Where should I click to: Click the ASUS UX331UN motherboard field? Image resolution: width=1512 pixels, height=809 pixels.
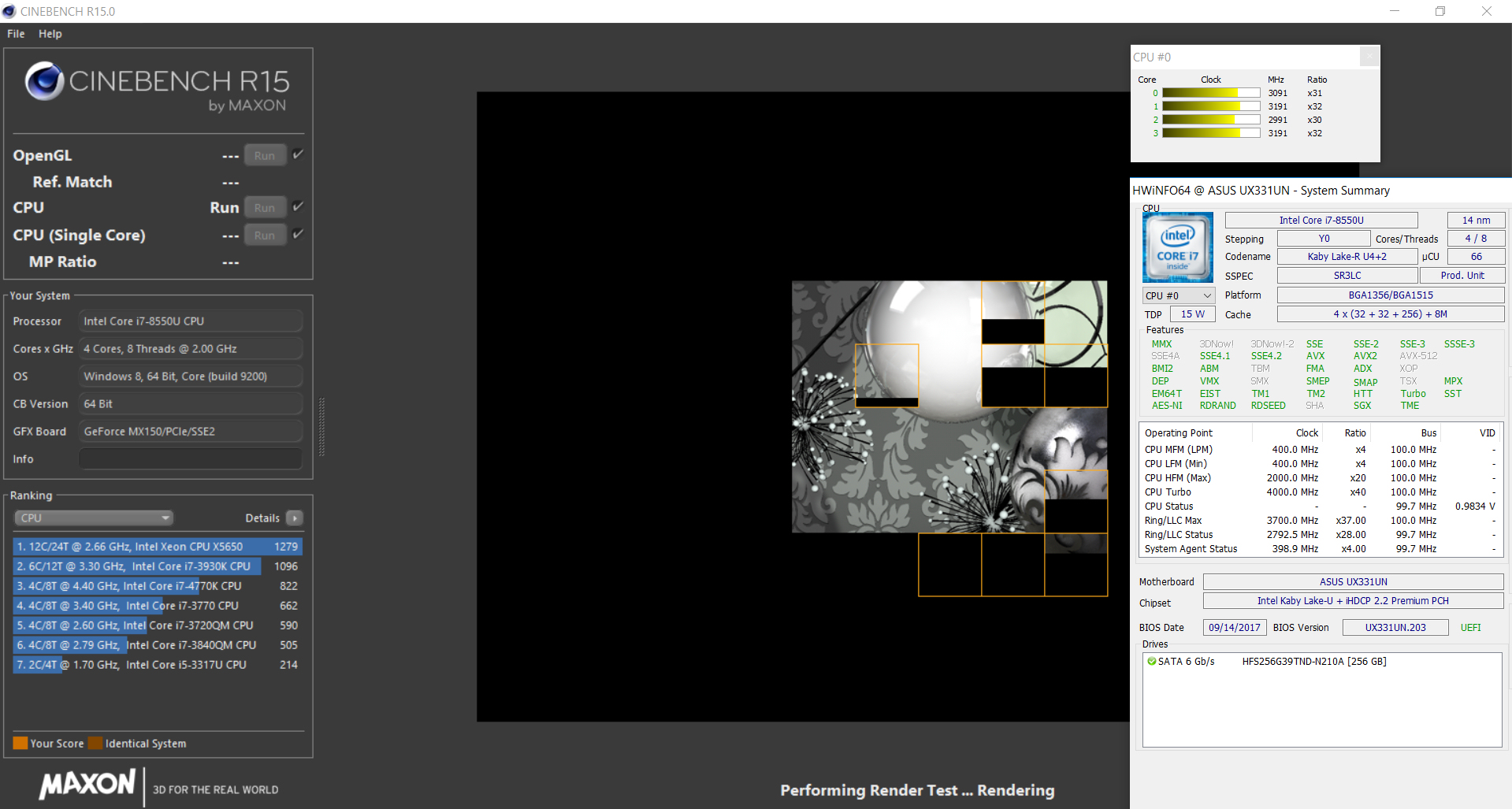[1353, 582]
